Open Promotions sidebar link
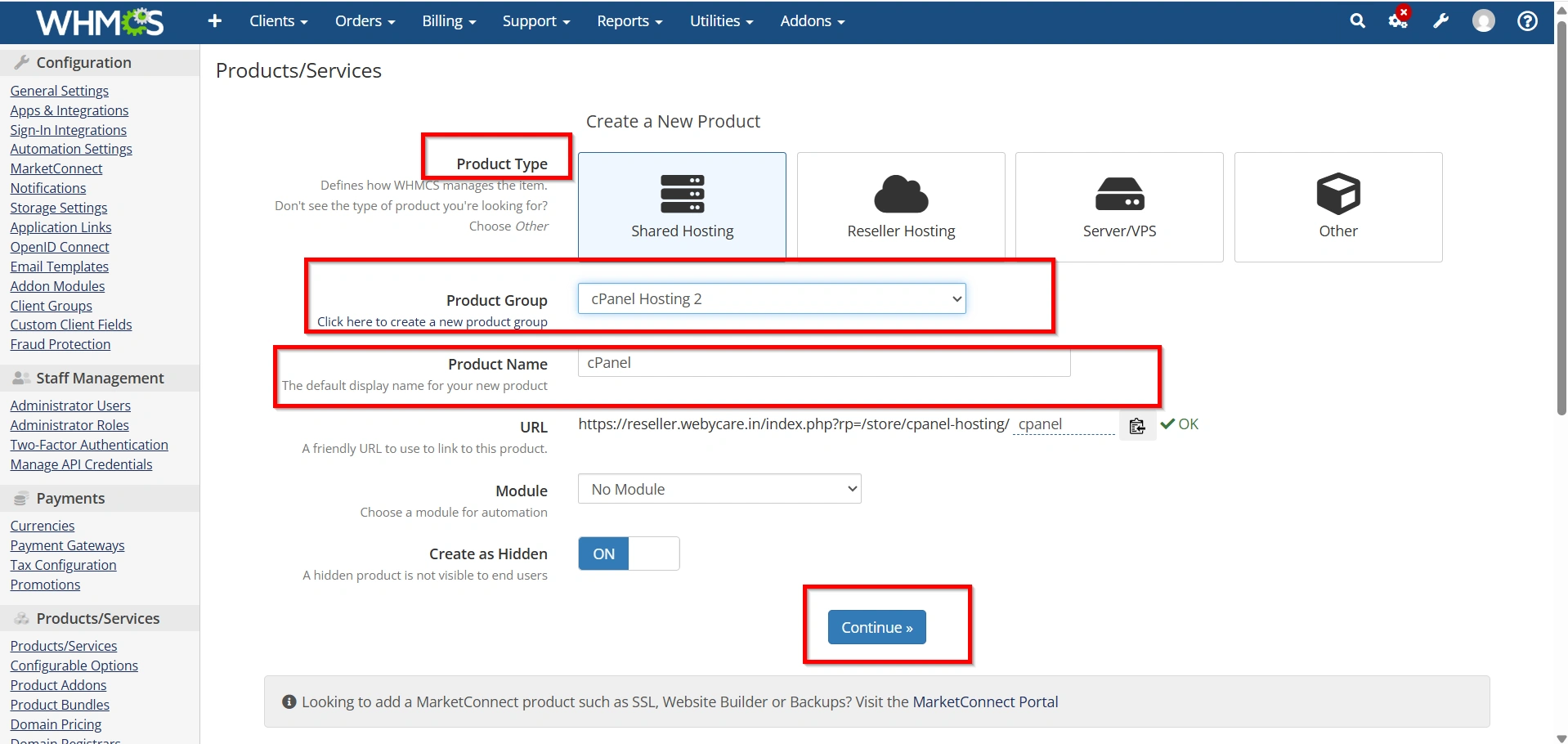Image resolution: width=1568 pixels, height=744 pixels. (x=45, y=585)
